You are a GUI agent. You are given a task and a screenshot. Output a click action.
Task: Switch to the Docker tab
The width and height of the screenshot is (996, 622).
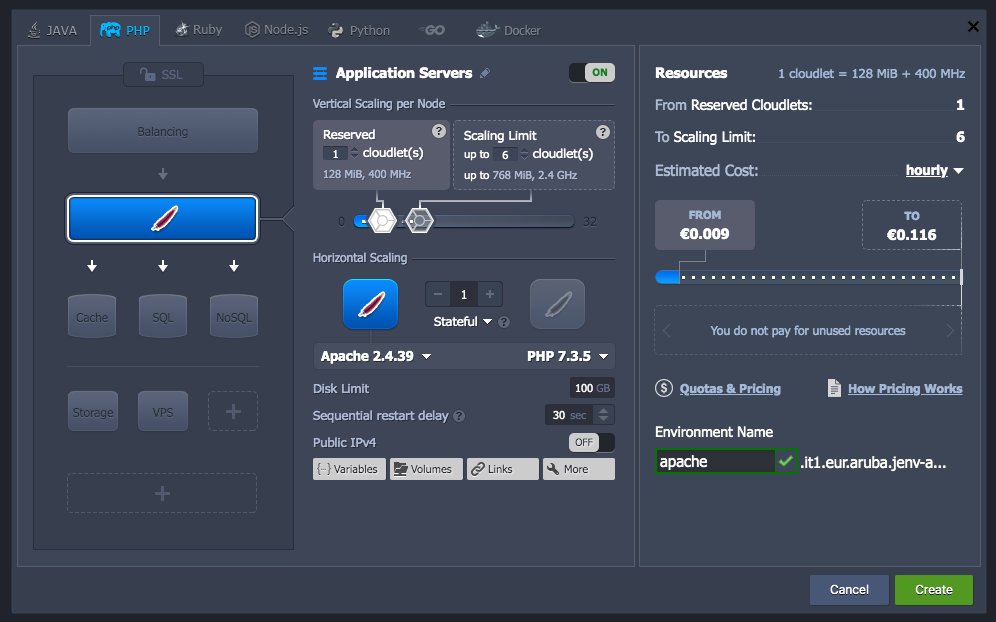coord(508,30)
